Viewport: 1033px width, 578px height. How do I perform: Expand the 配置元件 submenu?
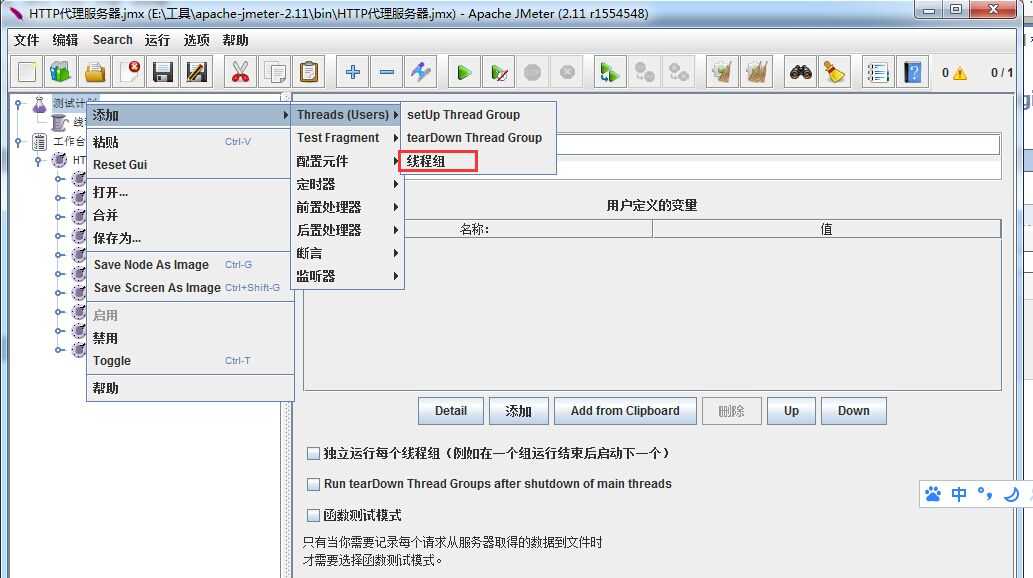[347, 161]
